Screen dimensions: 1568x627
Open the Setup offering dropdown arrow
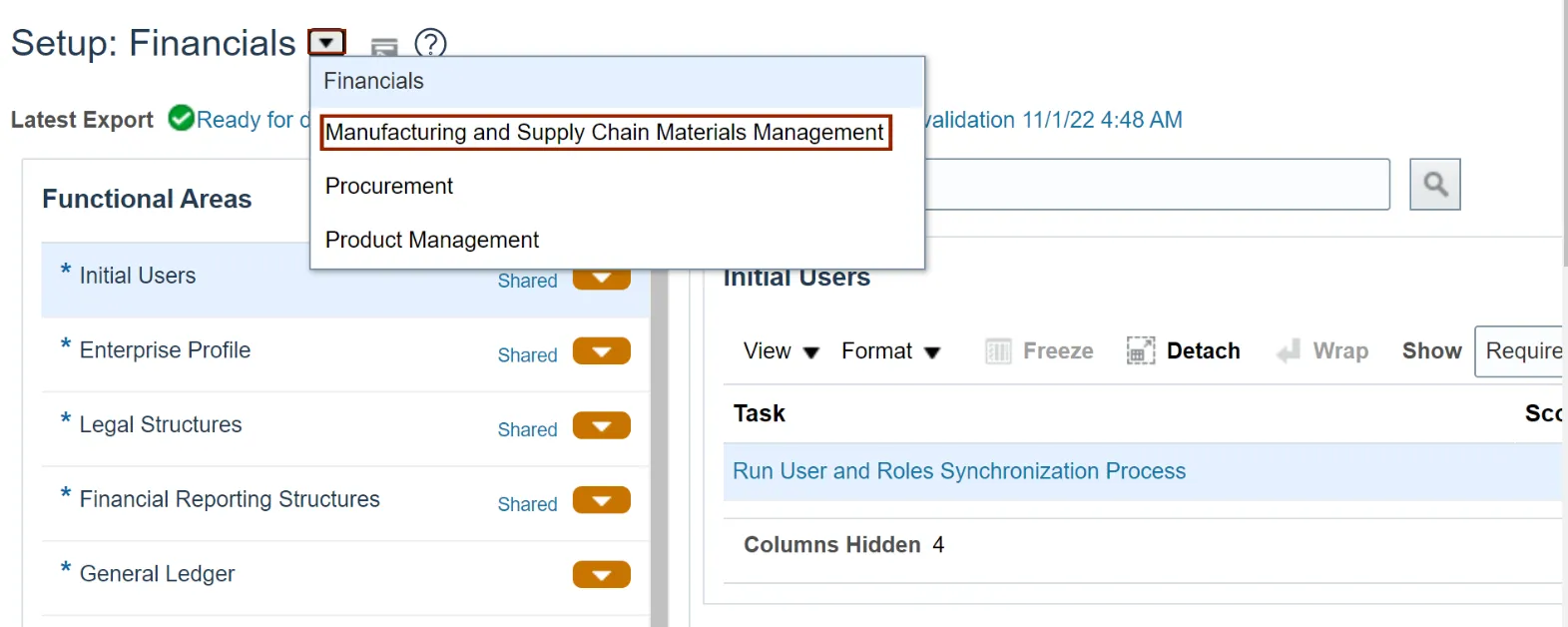click(326, 43)
